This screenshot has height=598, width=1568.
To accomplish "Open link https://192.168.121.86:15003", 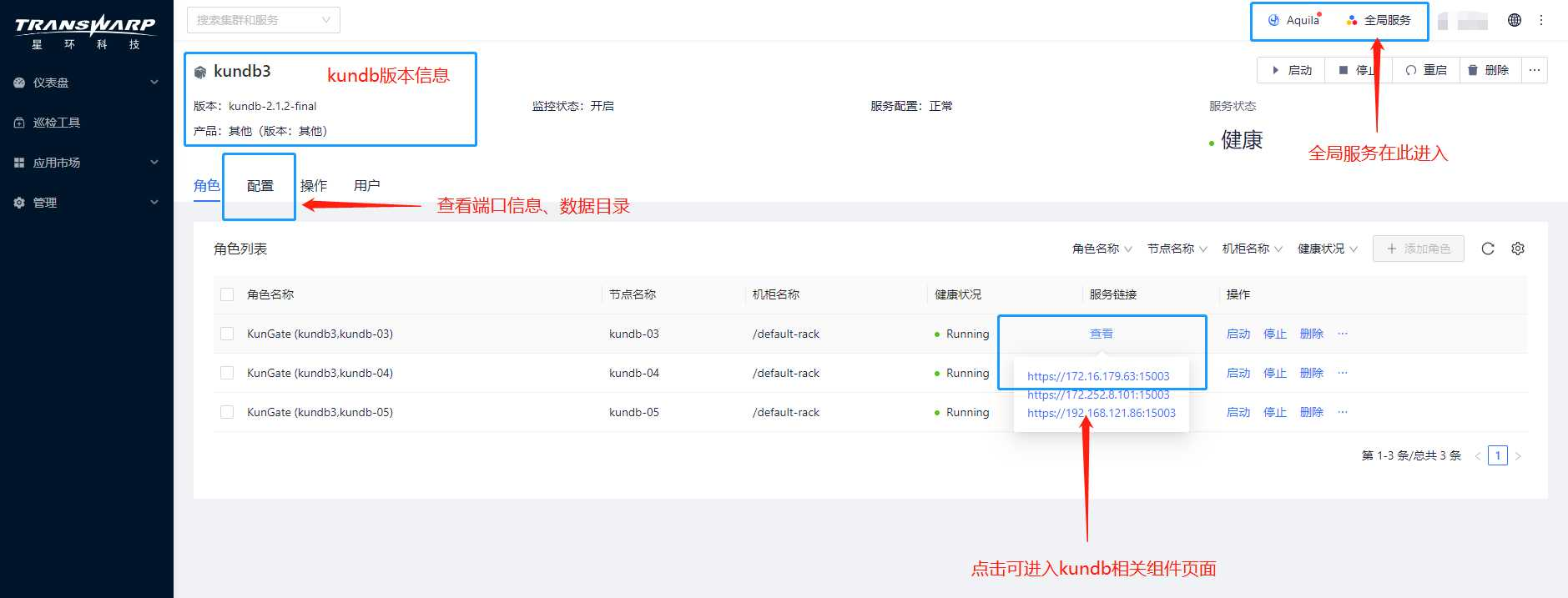I will pos(1102,413).
